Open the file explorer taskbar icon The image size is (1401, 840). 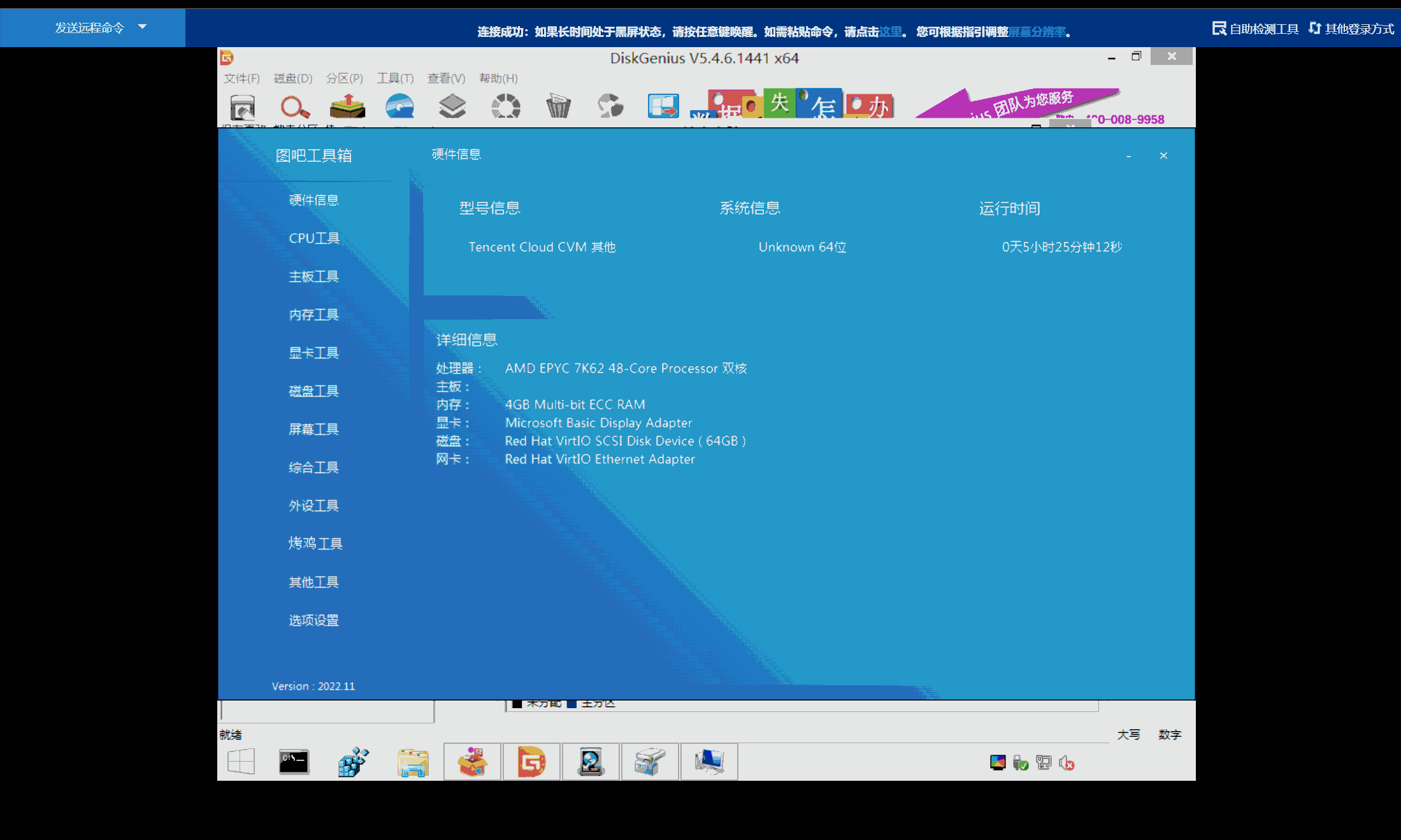413,762
